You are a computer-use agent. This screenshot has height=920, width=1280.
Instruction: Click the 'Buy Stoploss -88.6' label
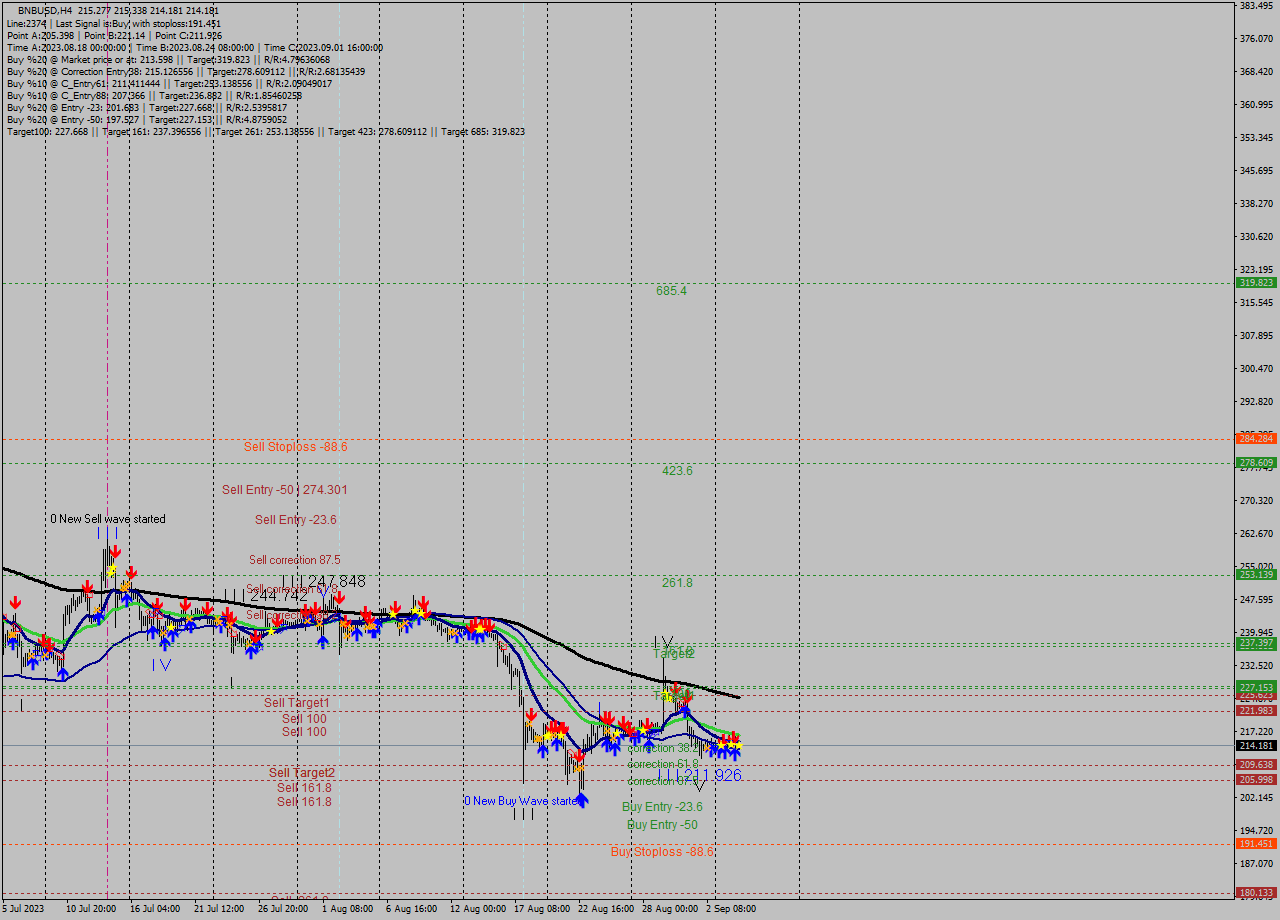click(662, 852)
